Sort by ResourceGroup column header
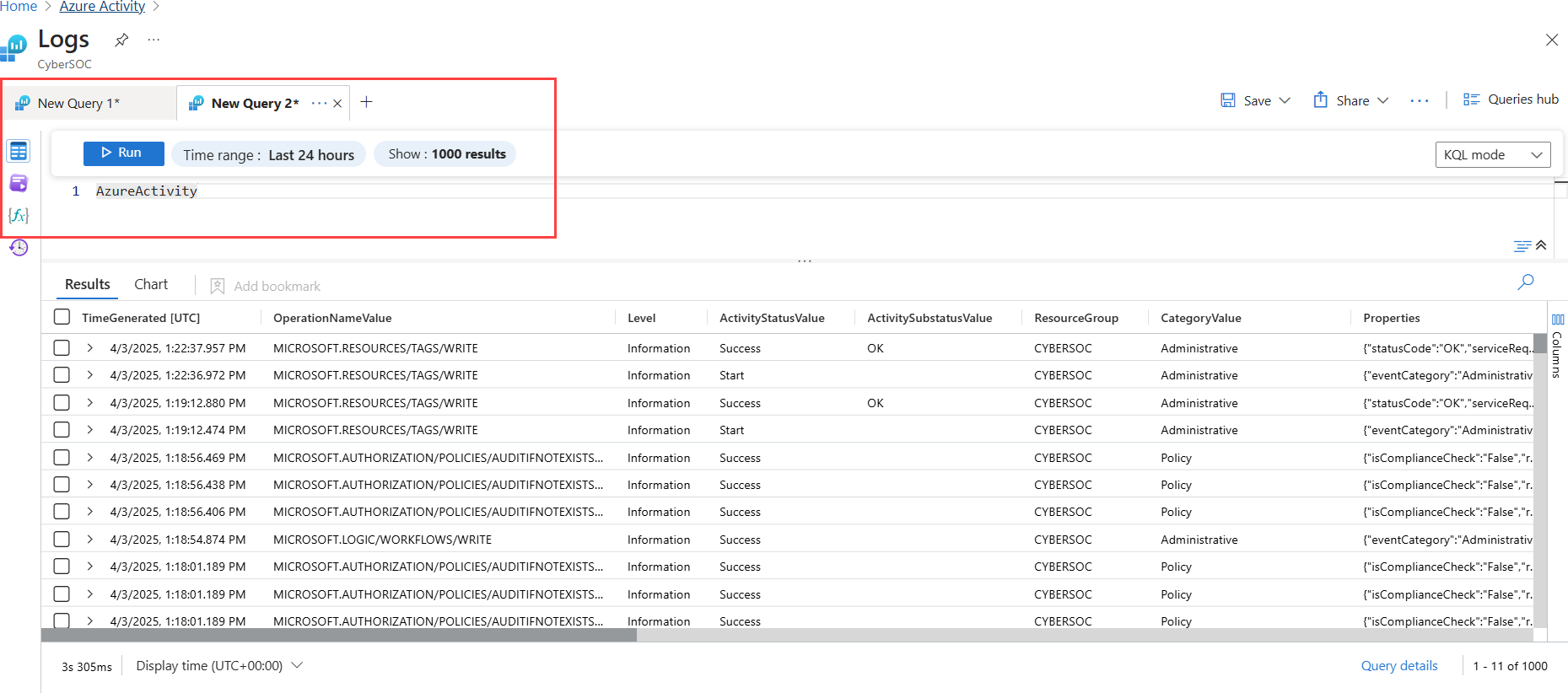Screen dimensions: 1568x693 [1076, 318]
